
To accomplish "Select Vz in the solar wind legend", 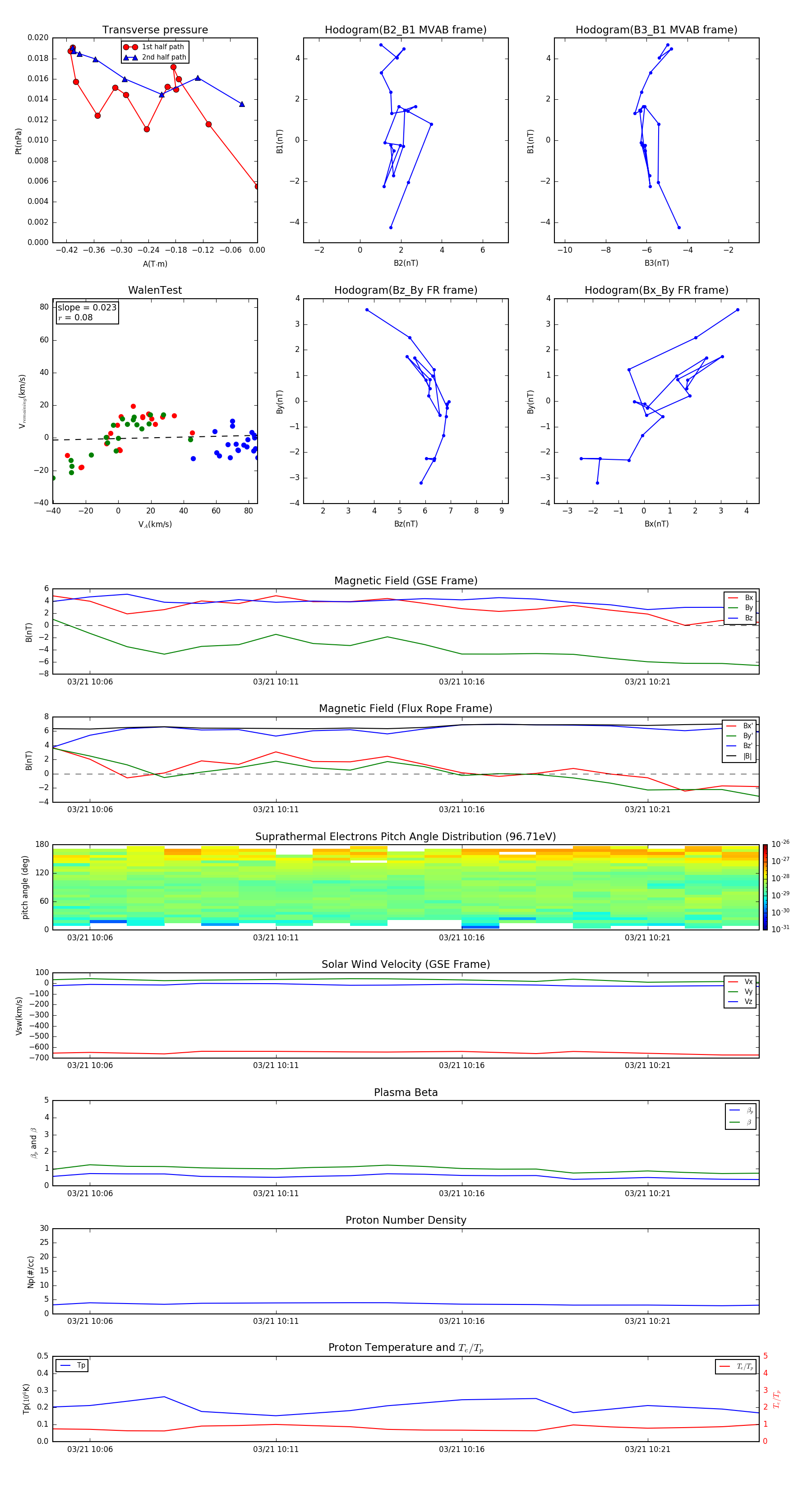I will pos(740,1002).
